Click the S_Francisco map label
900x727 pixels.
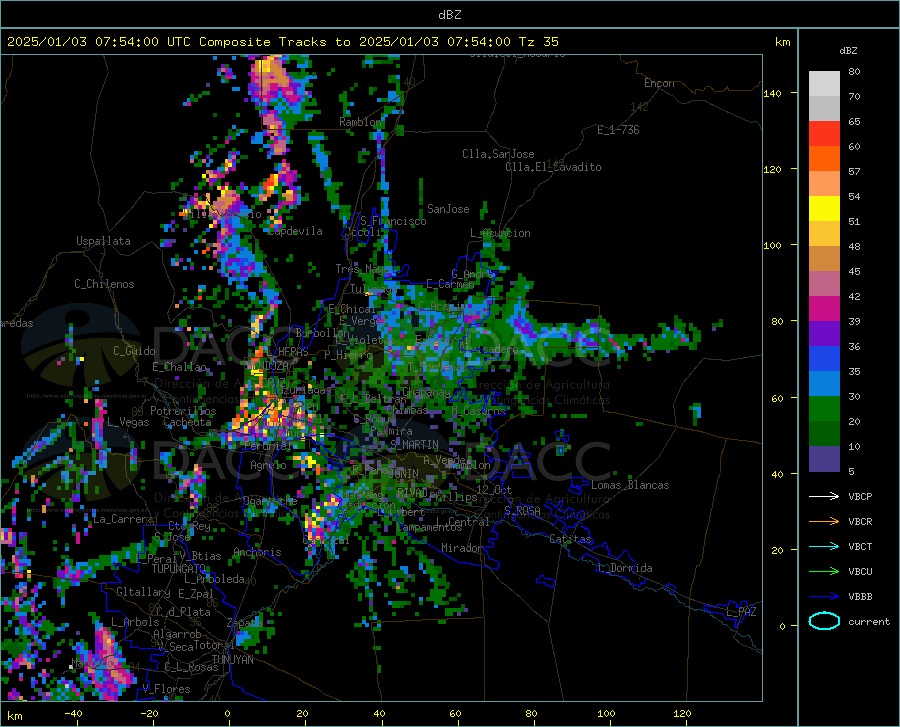[x=393, y=221]
